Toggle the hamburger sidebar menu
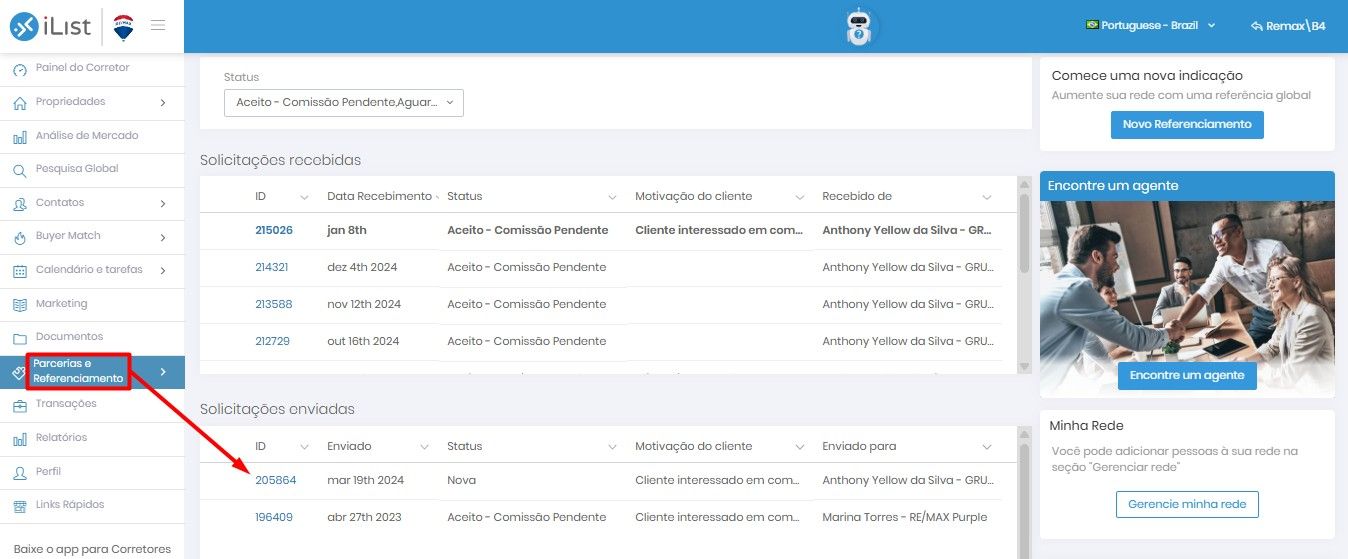 (158, 25)
